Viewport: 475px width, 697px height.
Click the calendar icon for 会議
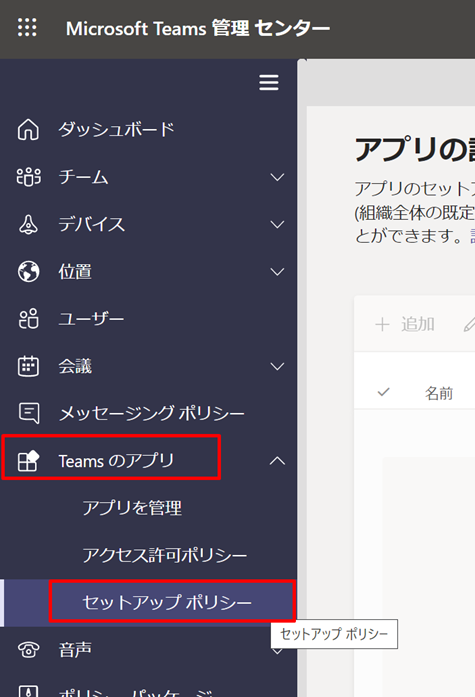coord(28,366)
